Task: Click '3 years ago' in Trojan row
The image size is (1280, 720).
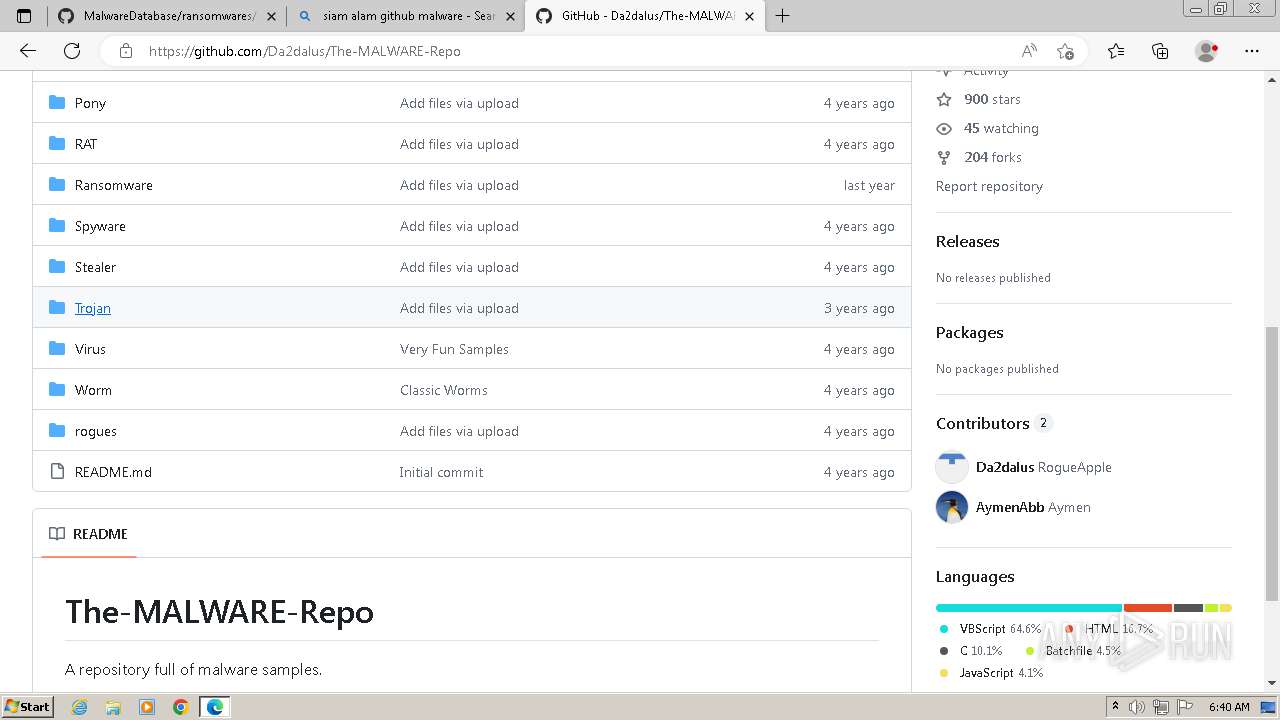Action: coord(859,308)
